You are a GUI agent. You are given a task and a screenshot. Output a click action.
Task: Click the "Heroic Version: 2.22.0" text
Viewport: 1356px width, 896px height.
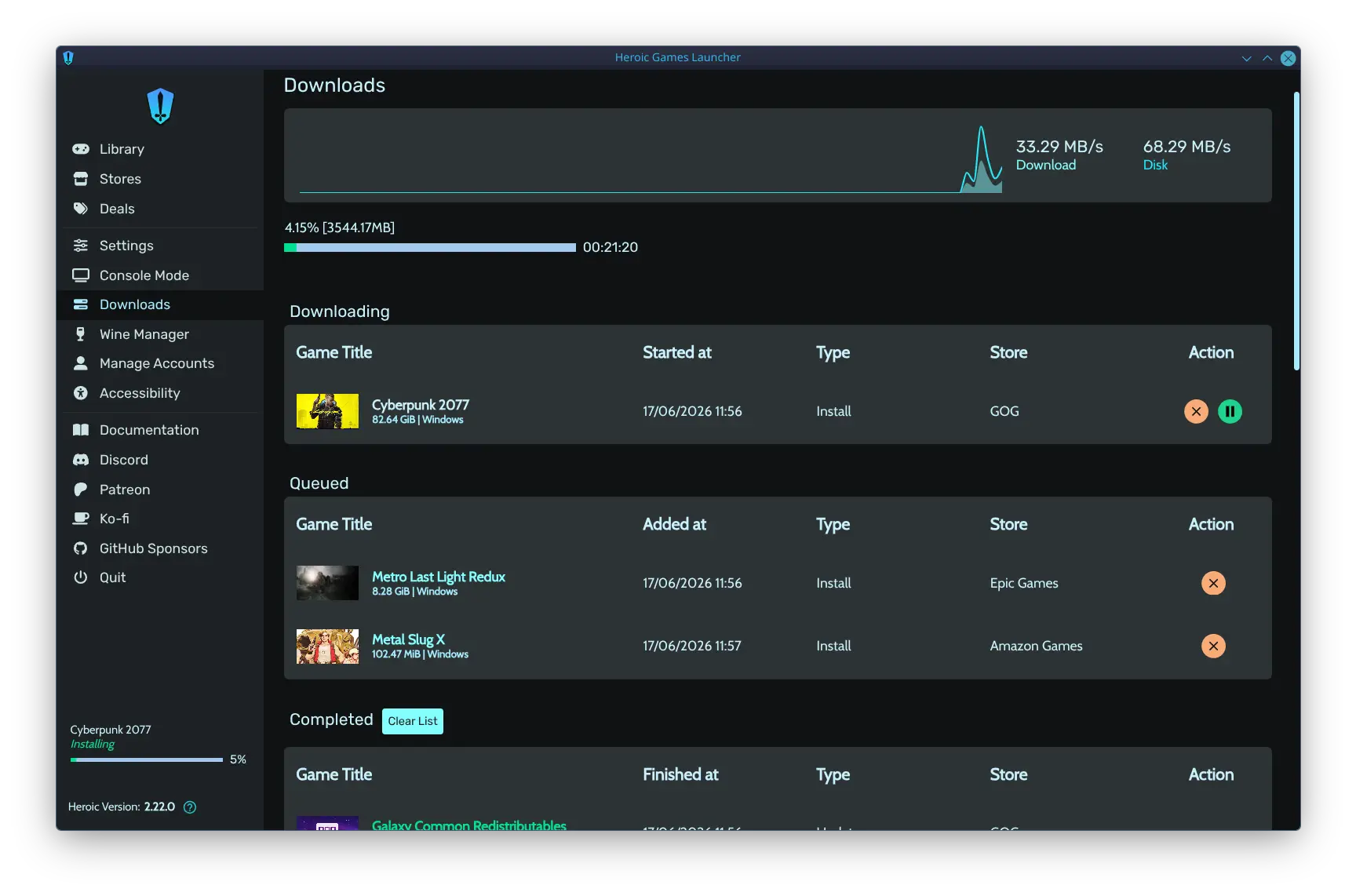click(x=122, y=807)
